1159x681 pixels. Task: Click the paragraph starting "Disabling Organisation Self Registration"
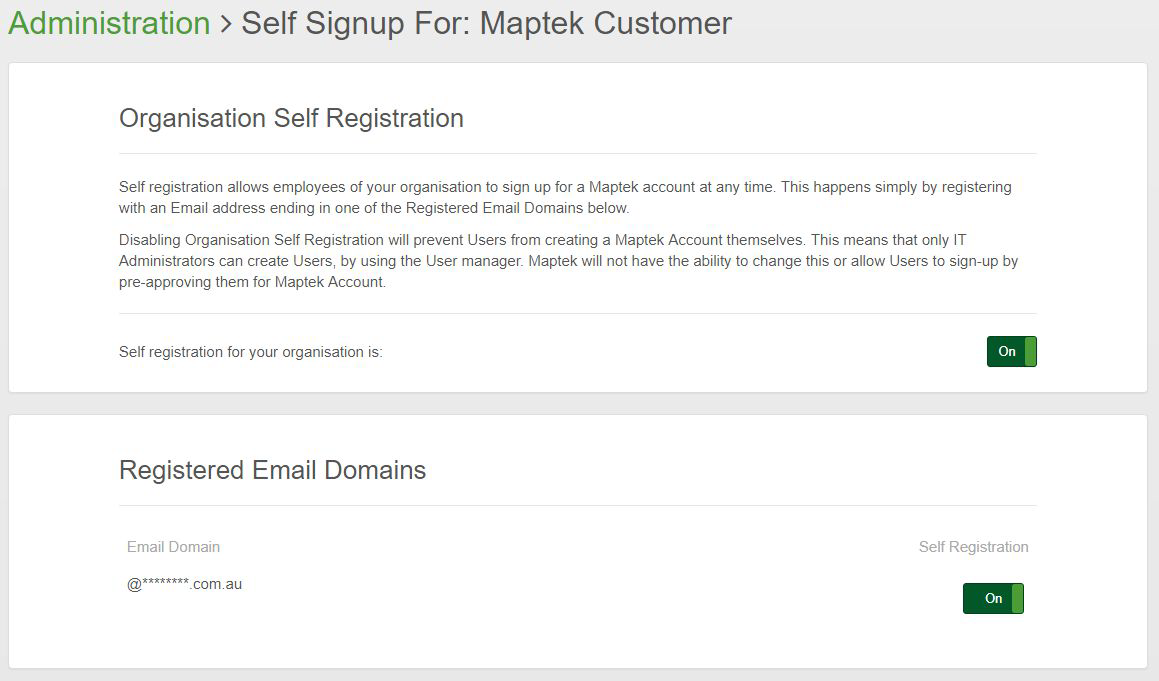point(567,261)
